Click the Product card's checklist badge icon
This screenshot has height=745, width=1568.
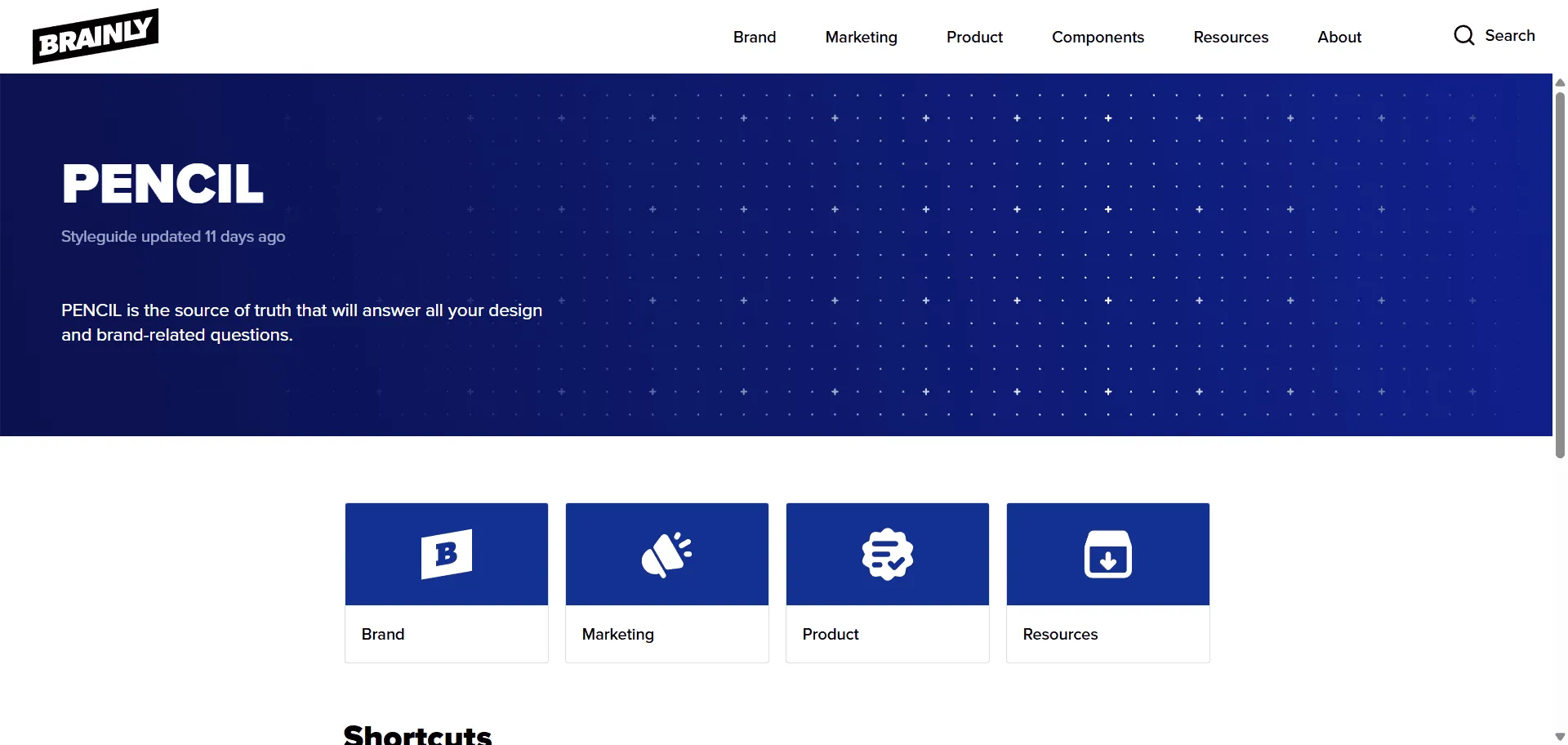[887, 554]
